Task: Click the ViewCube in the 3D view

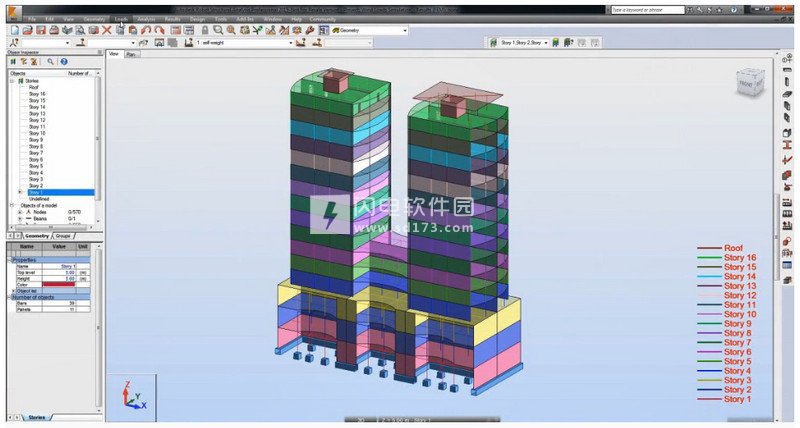Action: click(x=750, y=82)
